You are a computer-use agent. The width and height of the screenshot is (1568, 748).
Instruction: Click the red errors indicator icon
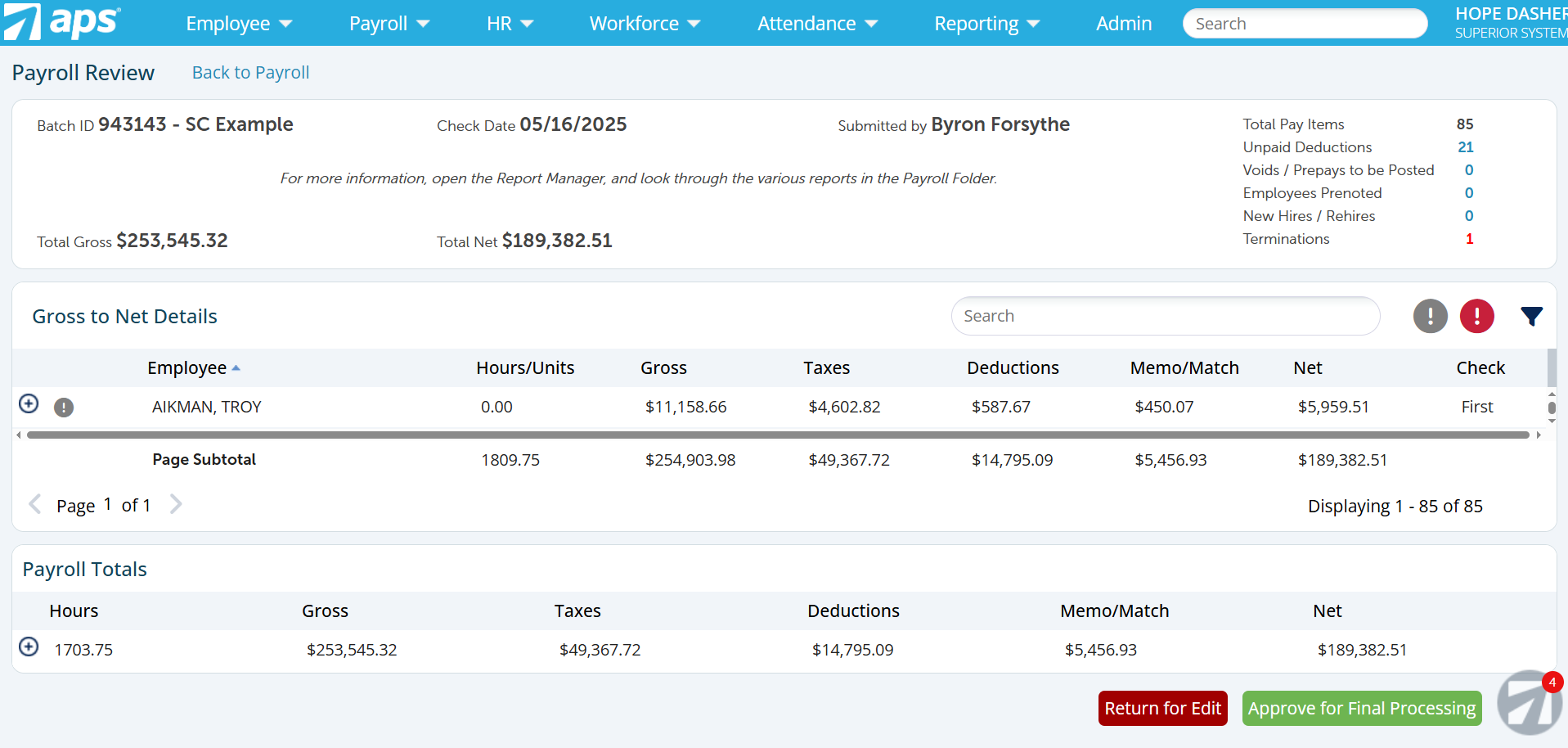click(x=1476, y=316)
